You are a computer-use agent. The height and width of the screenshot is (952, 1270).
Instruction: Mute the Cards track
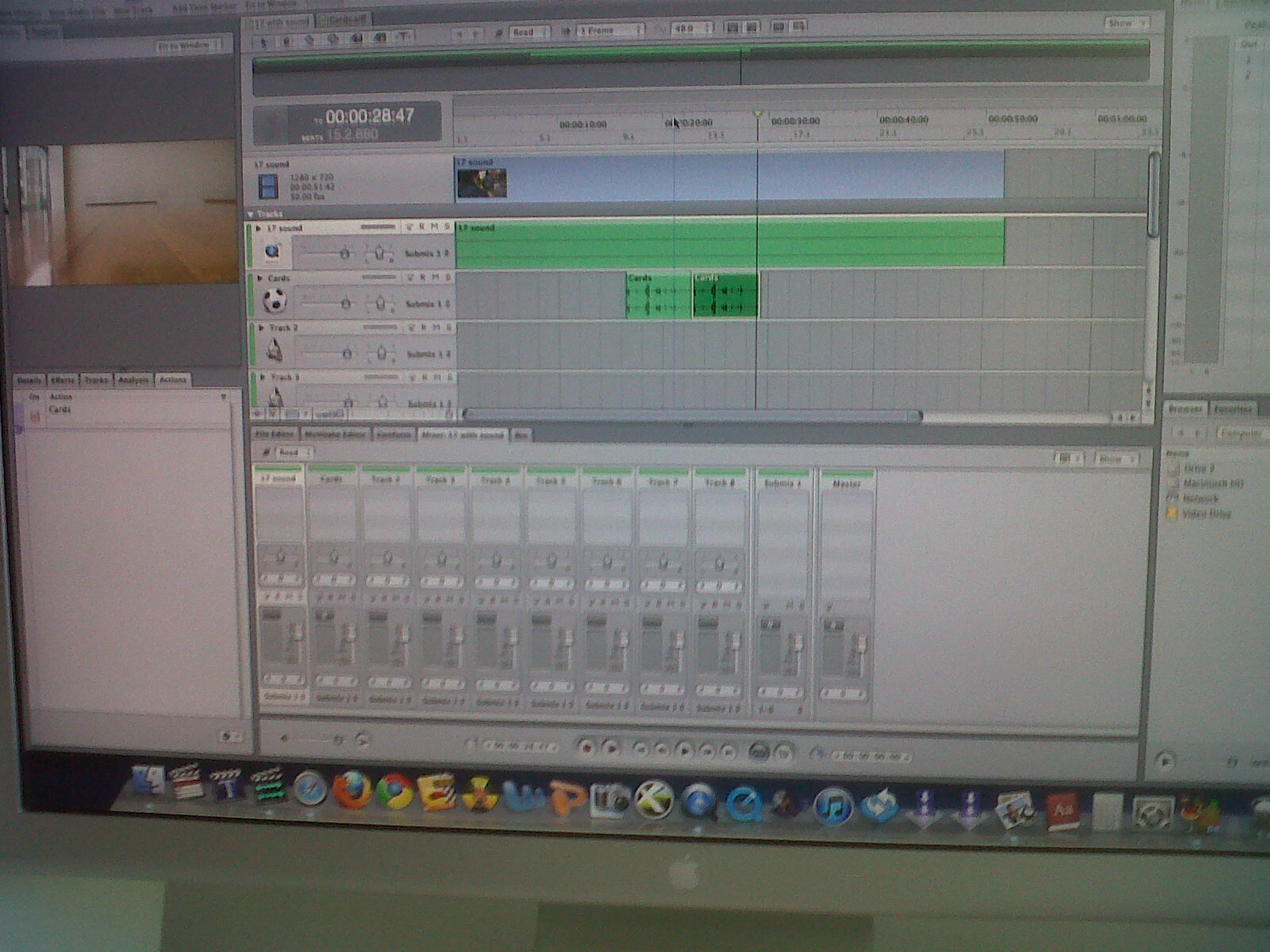click(434, 278)
